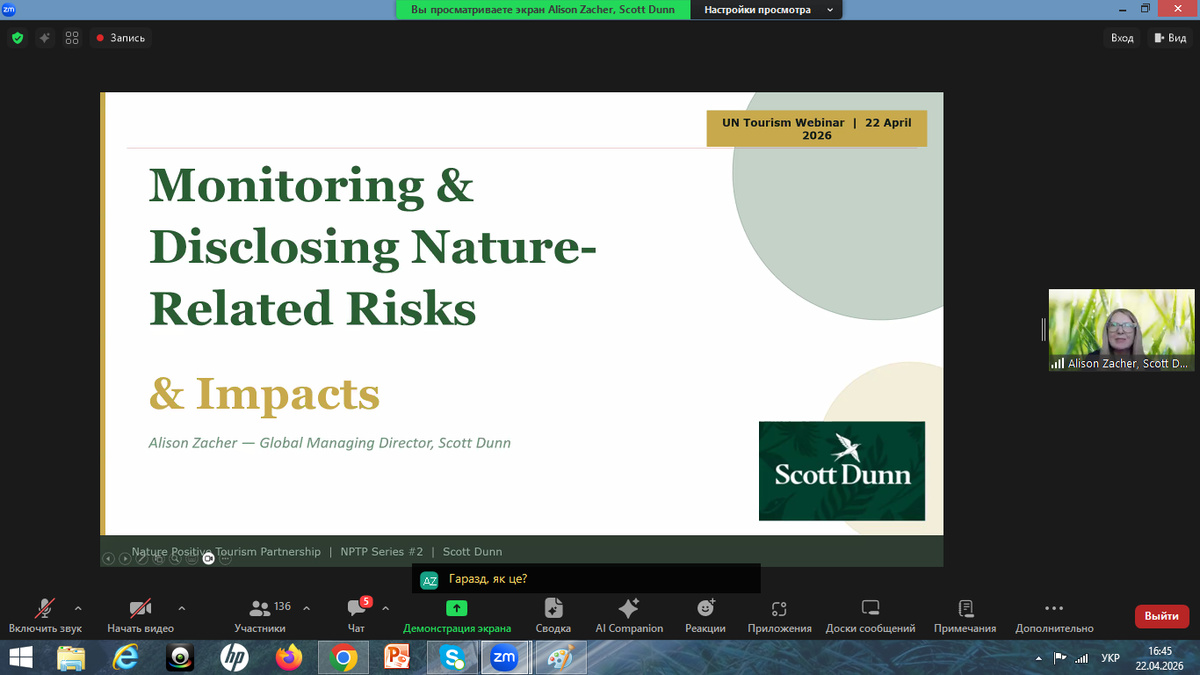
Task: Open the Вид view layout menu
Action: [x=1169, y=38]
